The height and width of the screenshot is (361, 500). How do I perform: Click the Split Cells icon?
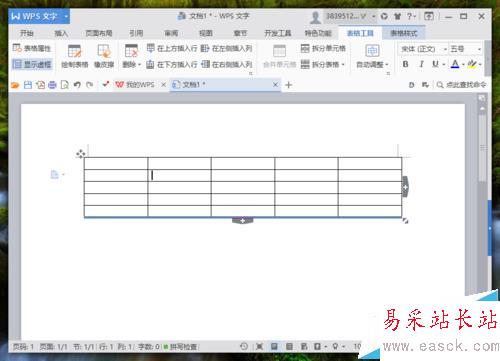[x=305, y=49]
